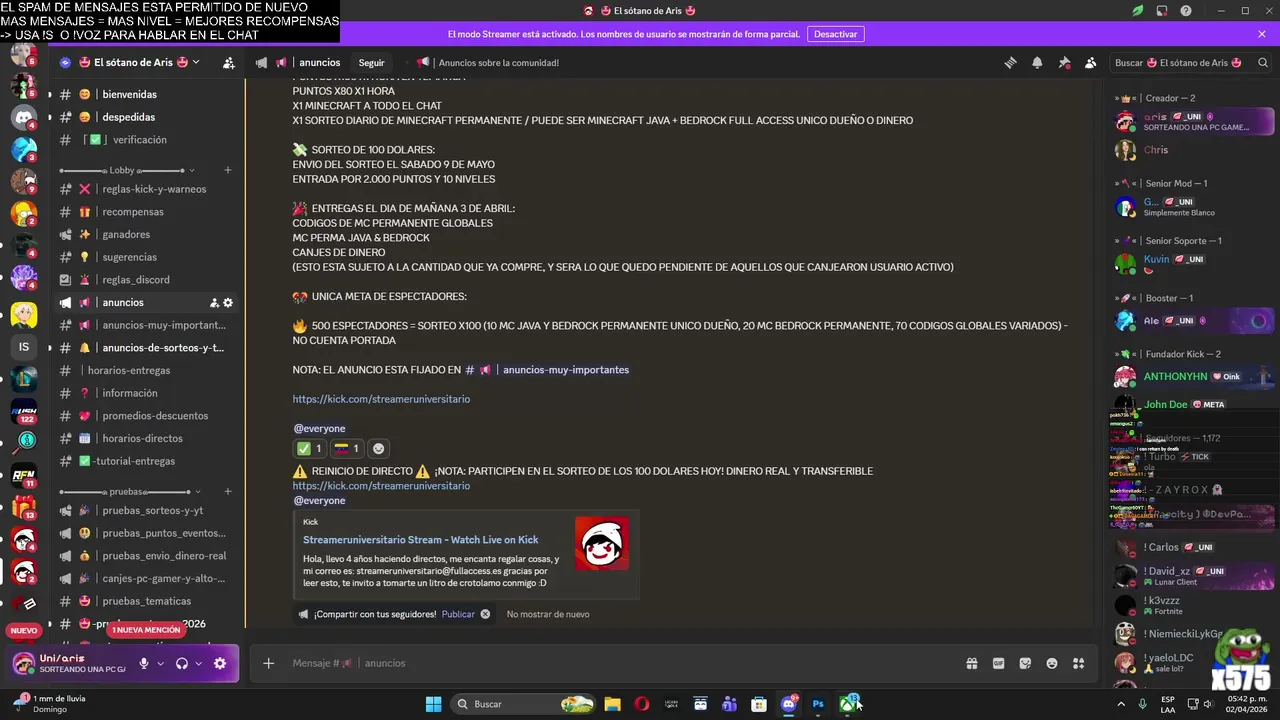
Task: Click the 1 NUEVA MENCIÓN pill
Action: pos(146,630)
